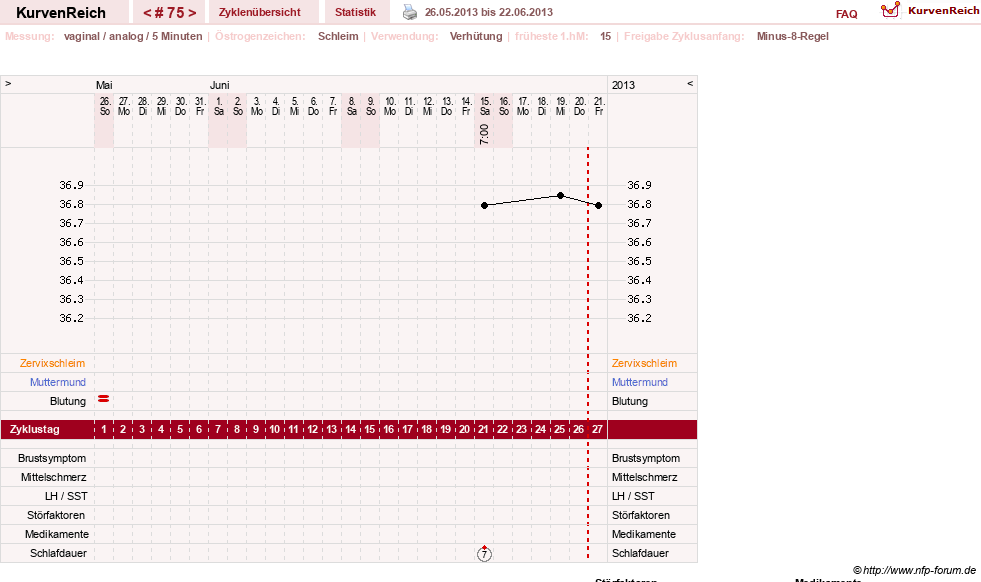
Task: Click the Mai month label
Action: click(104, 85)
